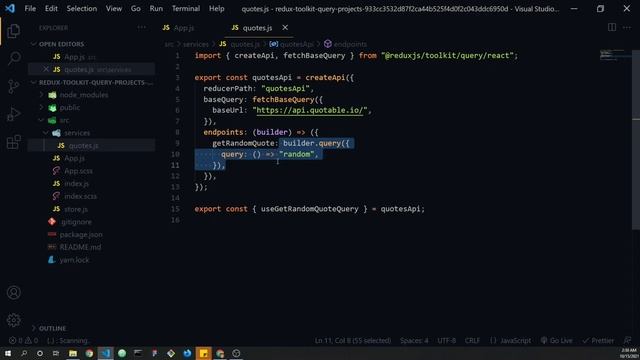Open the Run and Debug view
The image size is (640, 360).
[x=13, y=114]
